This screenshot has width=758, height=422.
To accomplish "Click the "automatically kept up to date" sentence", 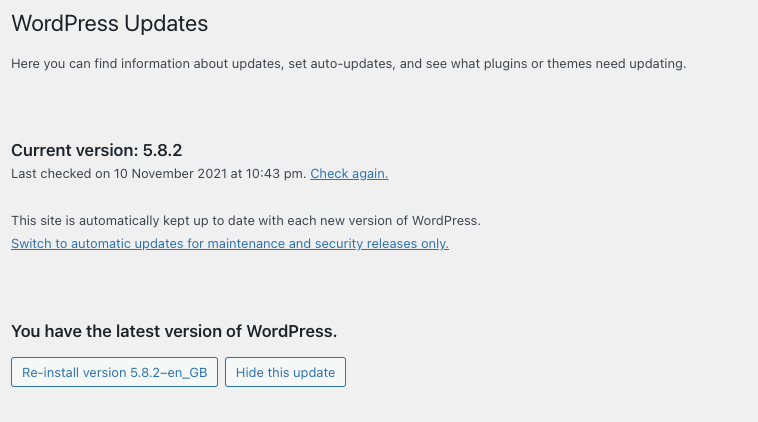I will pyautogui.click(x=246, y=221).
